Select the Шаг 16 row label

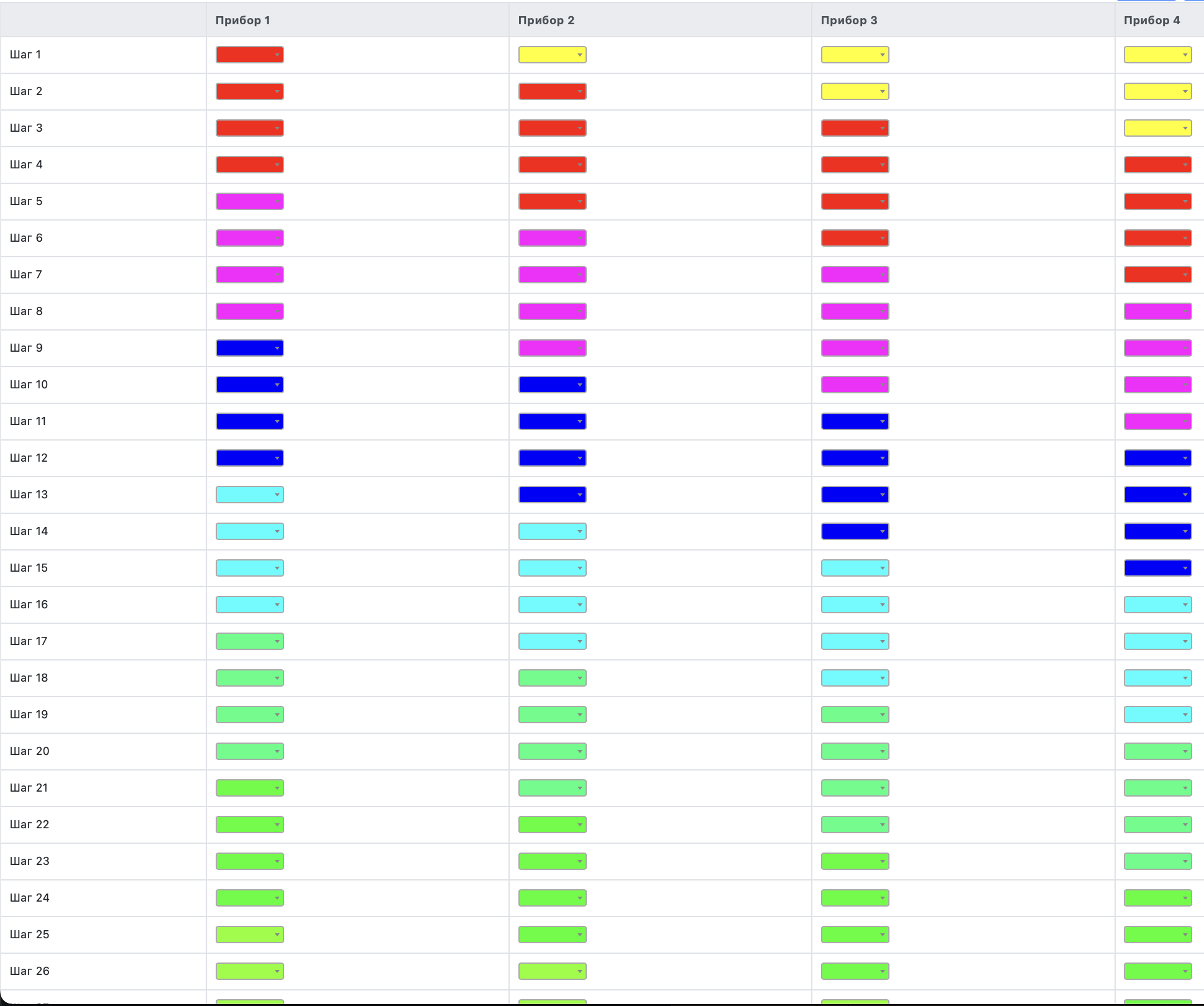pyautogui.click(x=29, y=605)
